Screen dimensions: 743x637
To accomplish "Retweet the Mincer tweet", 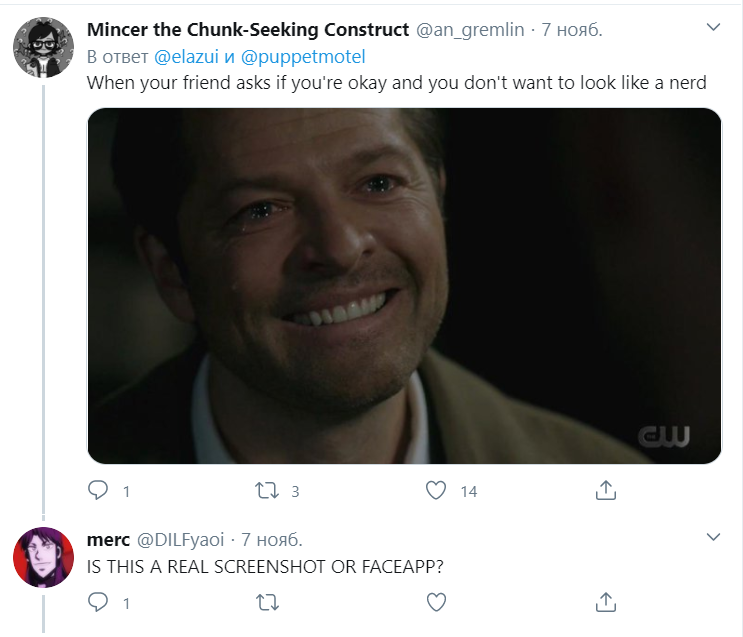I will point(267,491).
